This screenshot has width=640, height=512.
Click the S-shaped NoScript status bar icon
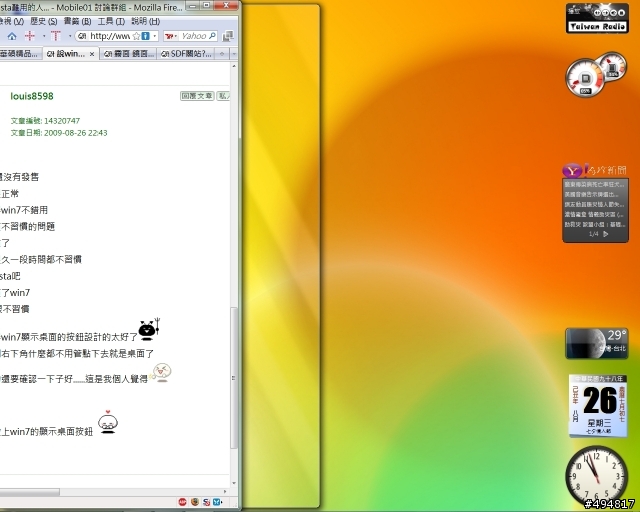(x=207, y=502)
